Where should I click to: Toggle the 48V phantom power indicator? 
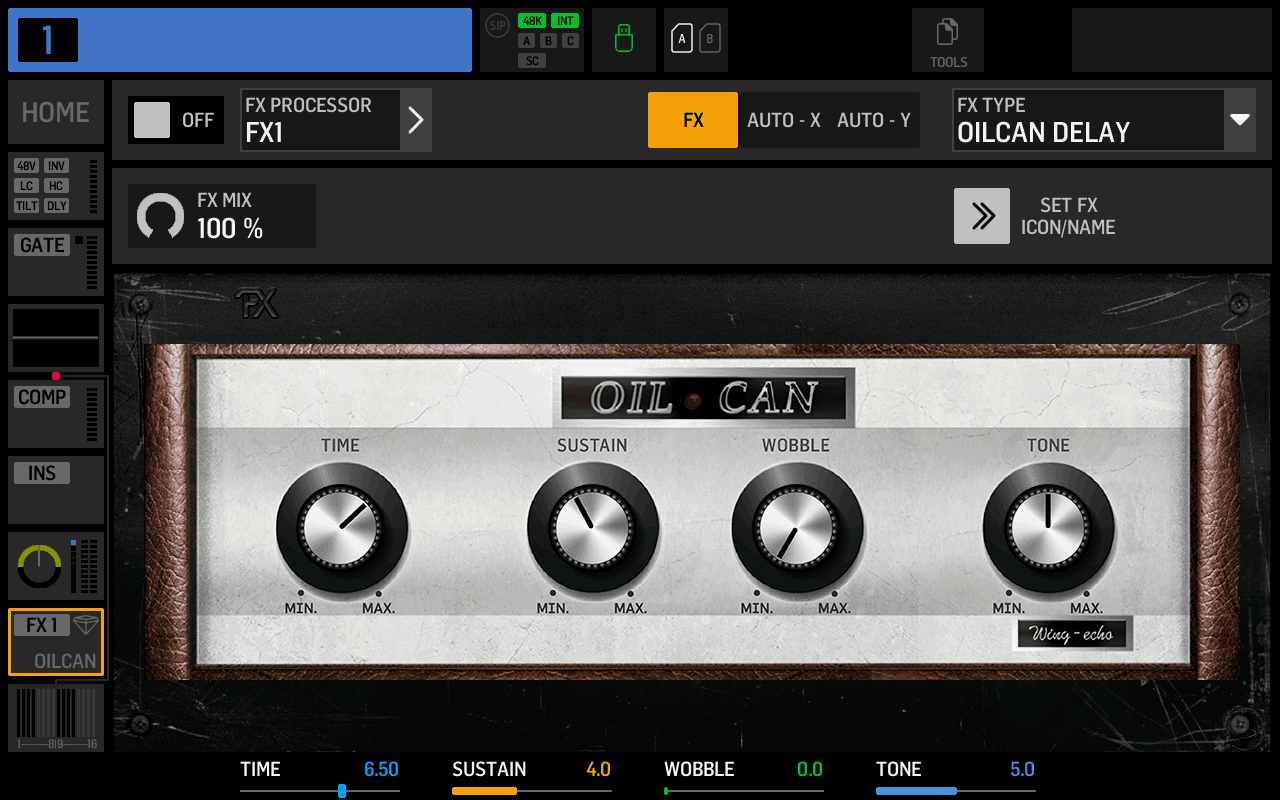tap(26, 166)
